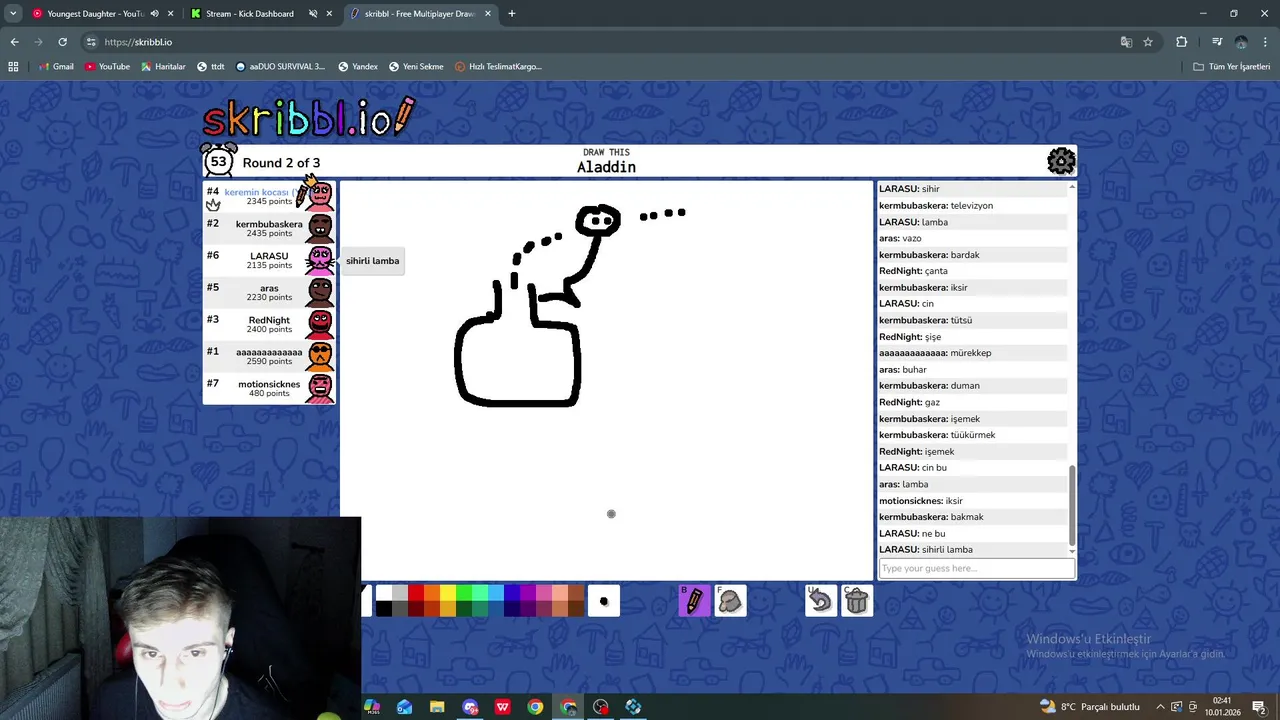1280x720 pixels.
Task: Click aaaaaaaaaaaaa's orange avatar
Action: click(x=320, y=356)
